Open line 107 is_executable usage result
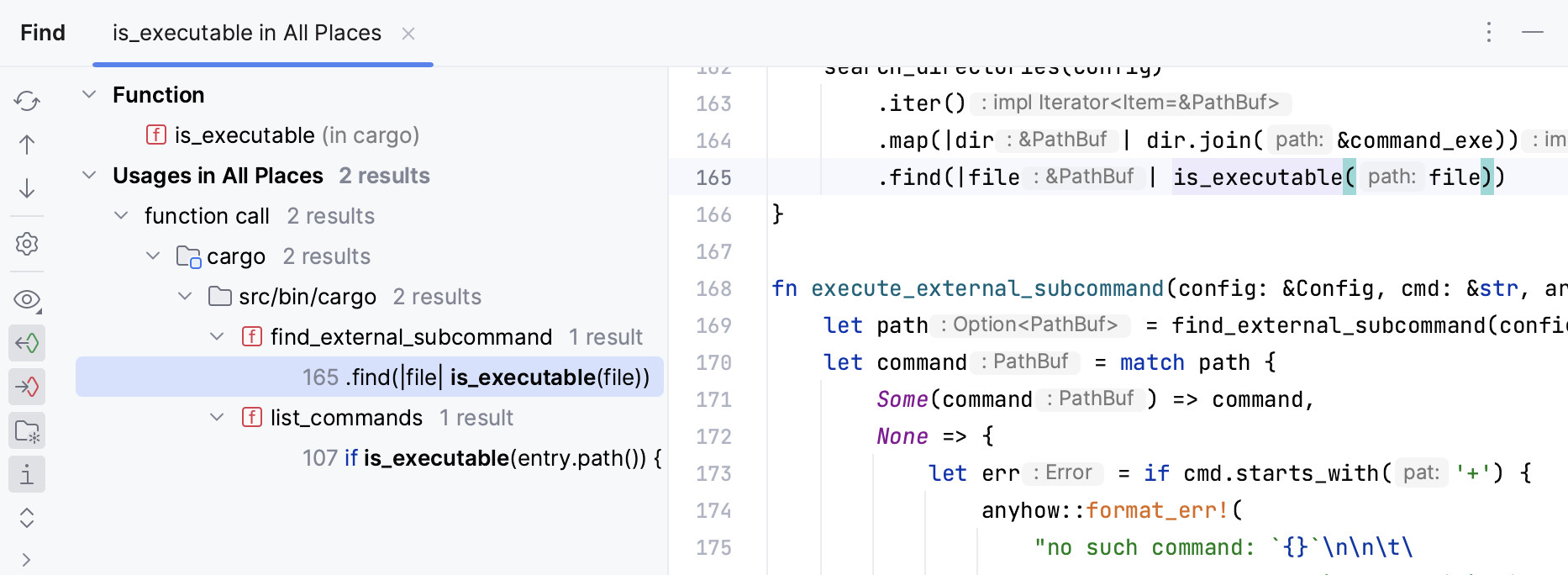 [x=481, y=458]
